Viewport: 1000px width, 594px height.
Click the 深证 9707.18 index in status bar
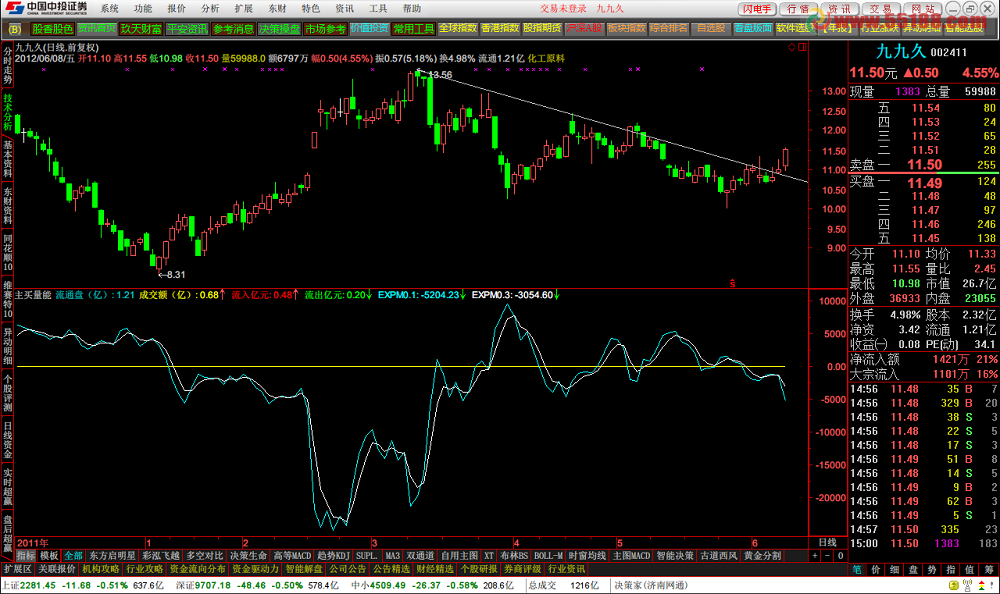204,585
